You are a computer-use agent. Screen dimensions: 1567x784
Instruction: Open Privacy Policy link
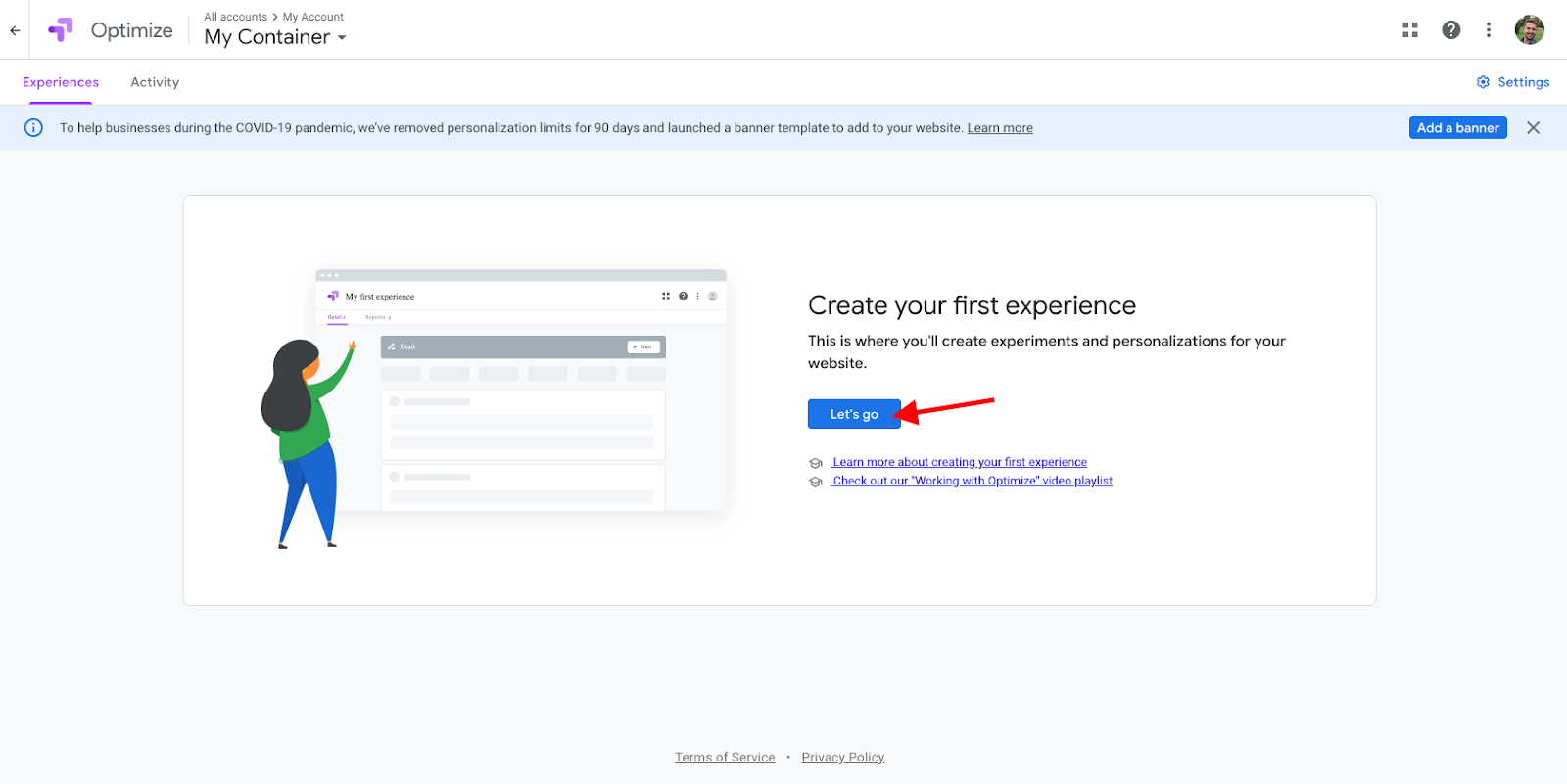tap(843, 758)
